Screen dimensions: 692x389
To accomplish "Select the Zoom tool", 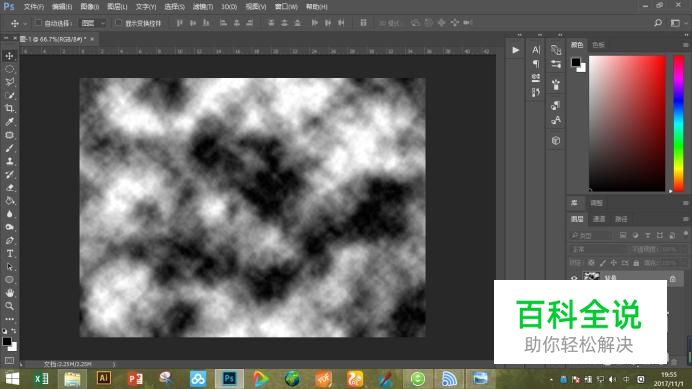I will (9, 306).
